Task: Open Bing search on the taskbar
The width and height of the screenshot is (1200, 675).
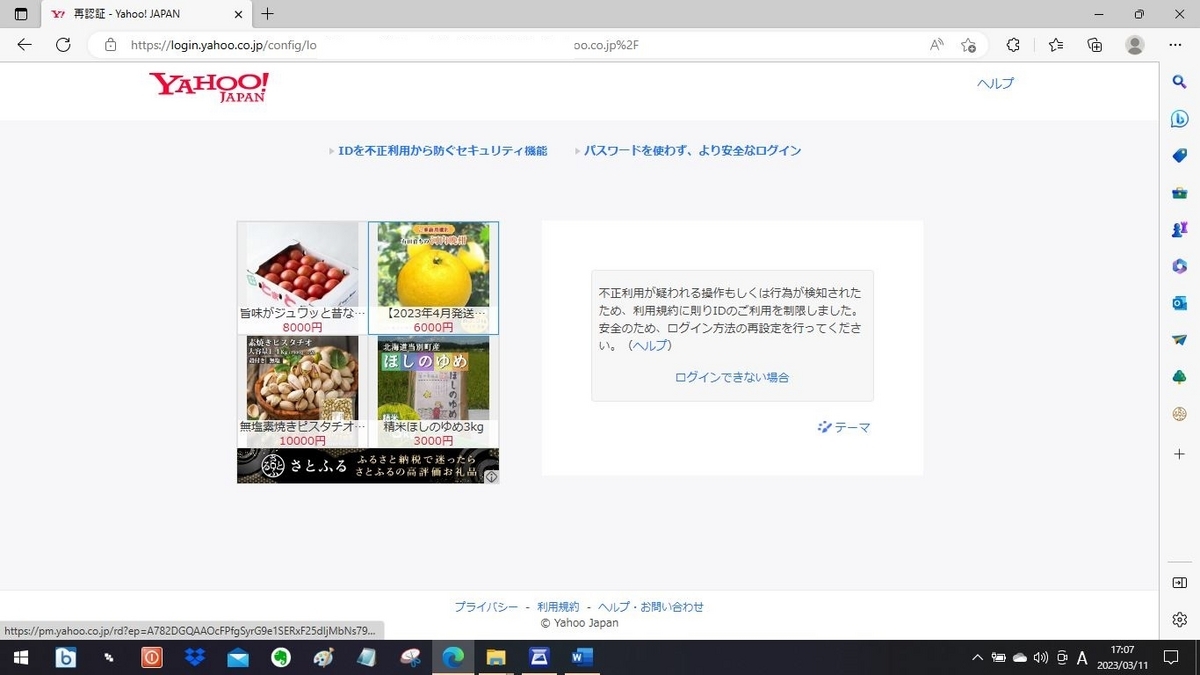Action: click(x=66, y=657)
